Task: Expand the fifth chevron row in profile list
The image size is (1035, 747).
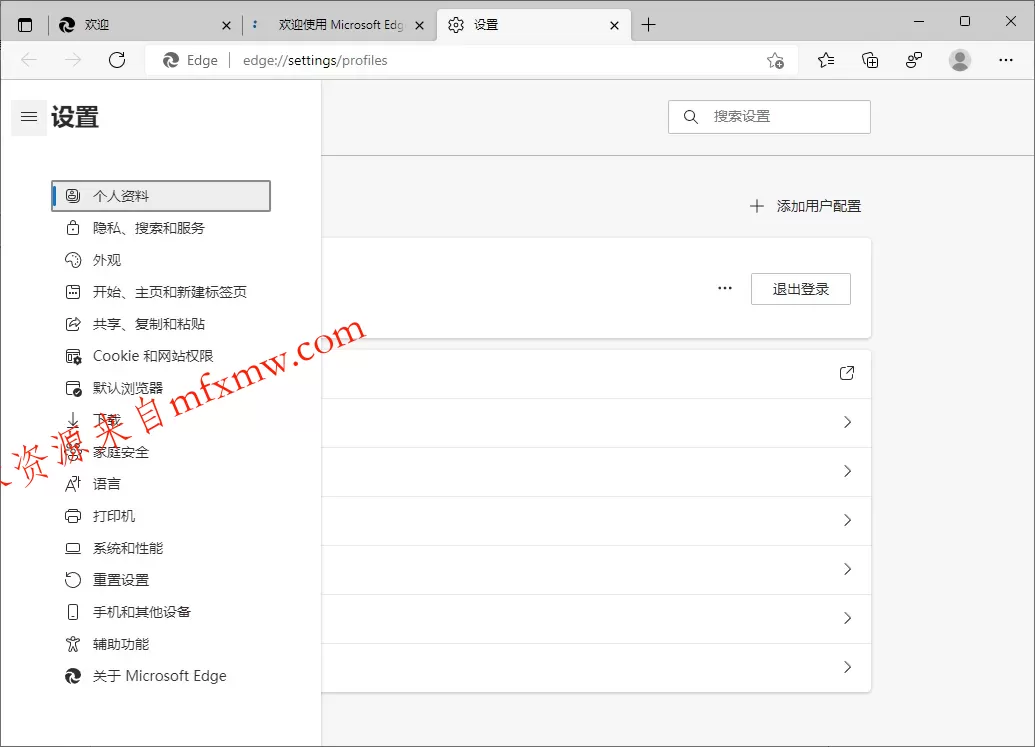Action: click(x=848, y=618)
